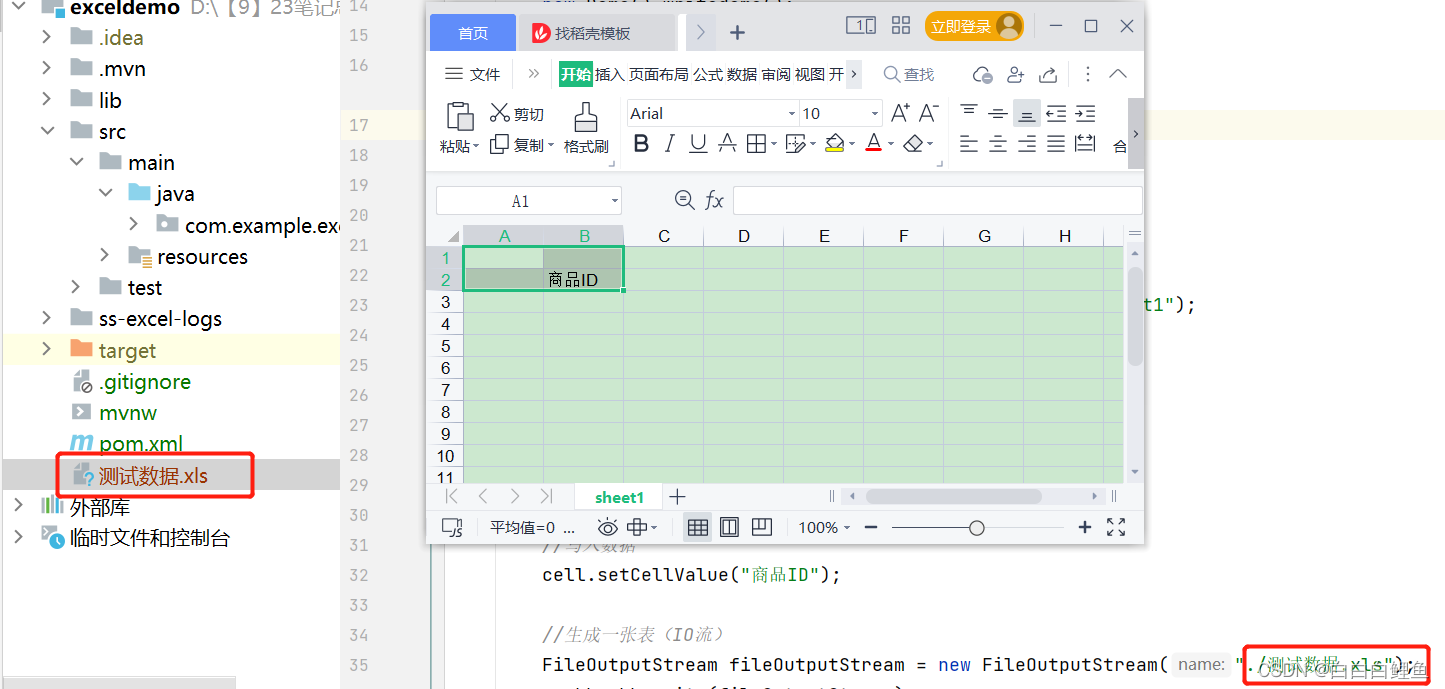Toggle bold formatting on selected cell
The height and width of the screenshot is (689, 1445).
pyautogui.click(x=641, y=143)
